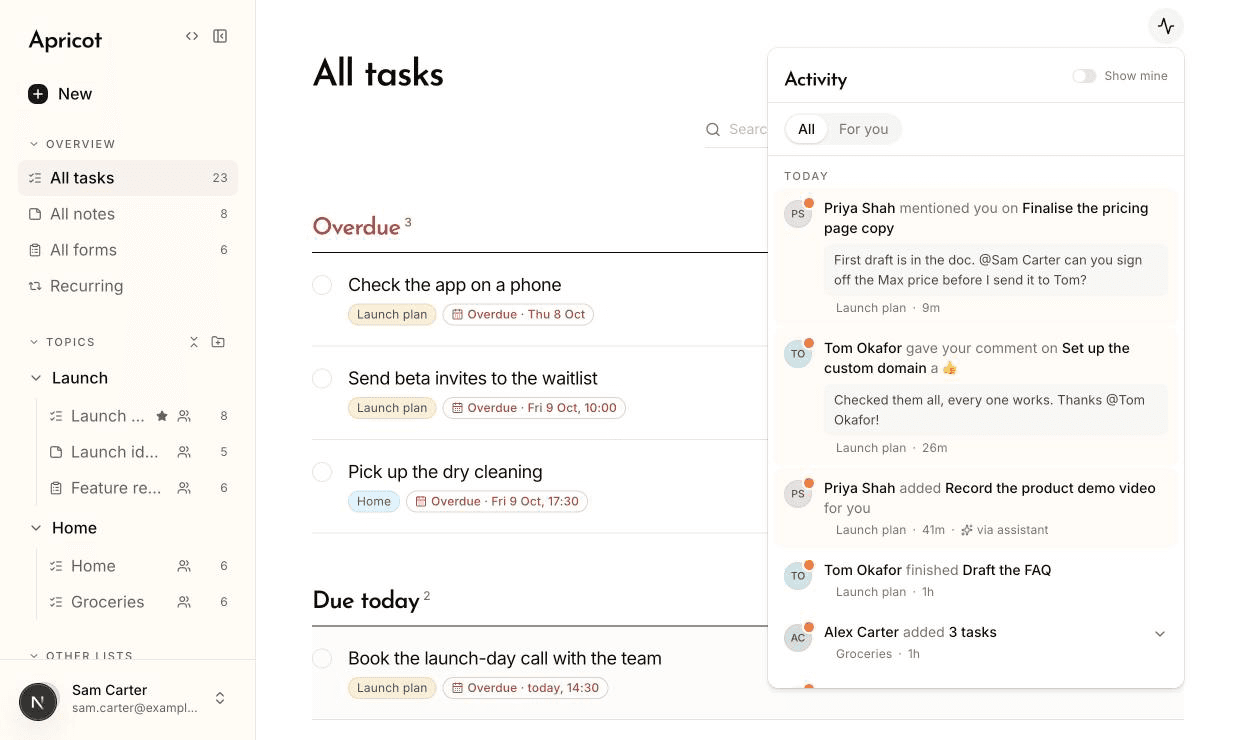The height and width of the screenshot is (740, 1240).
Task: Open Record the product demo video link
Action: 1050,488
